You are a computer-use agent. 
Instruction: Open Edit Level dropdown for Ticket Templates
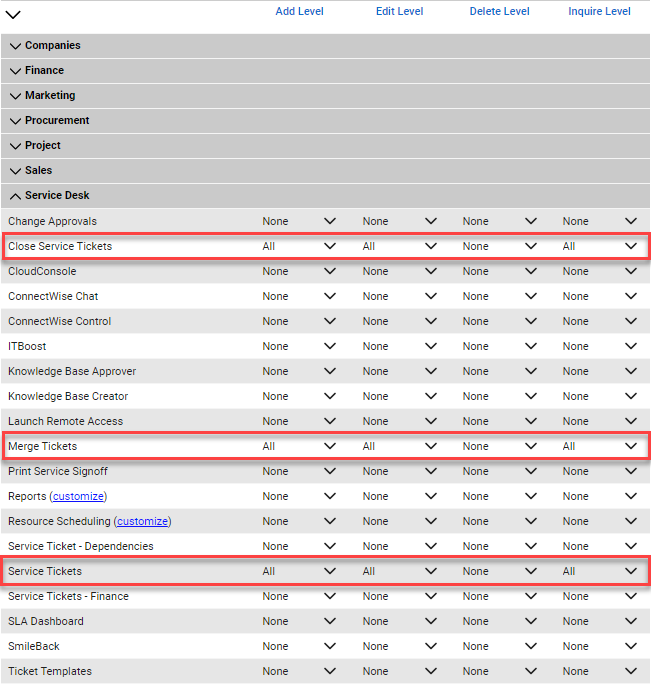(400, 671)
